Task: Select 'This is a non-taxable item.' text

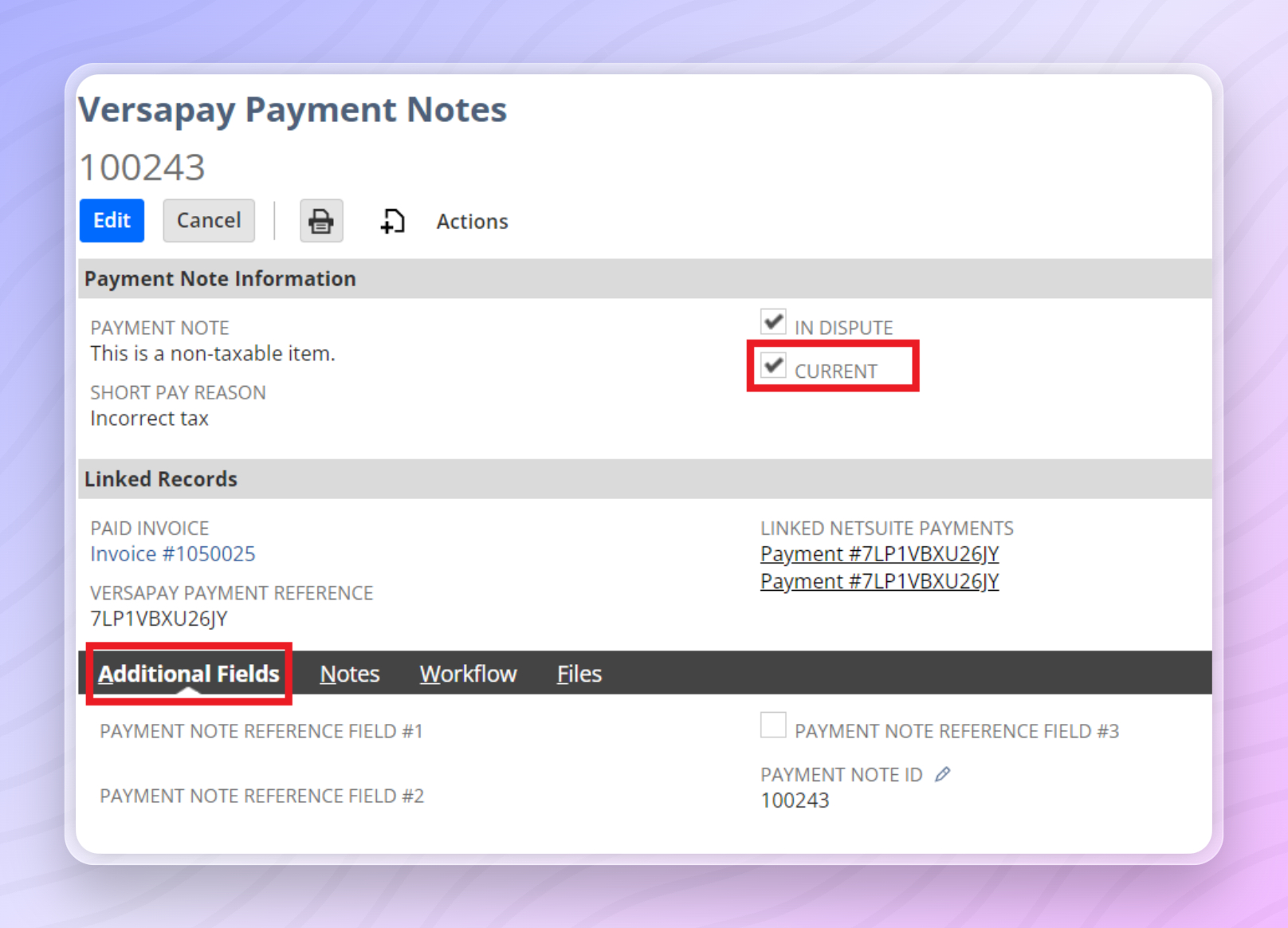Action: [213, 353]
